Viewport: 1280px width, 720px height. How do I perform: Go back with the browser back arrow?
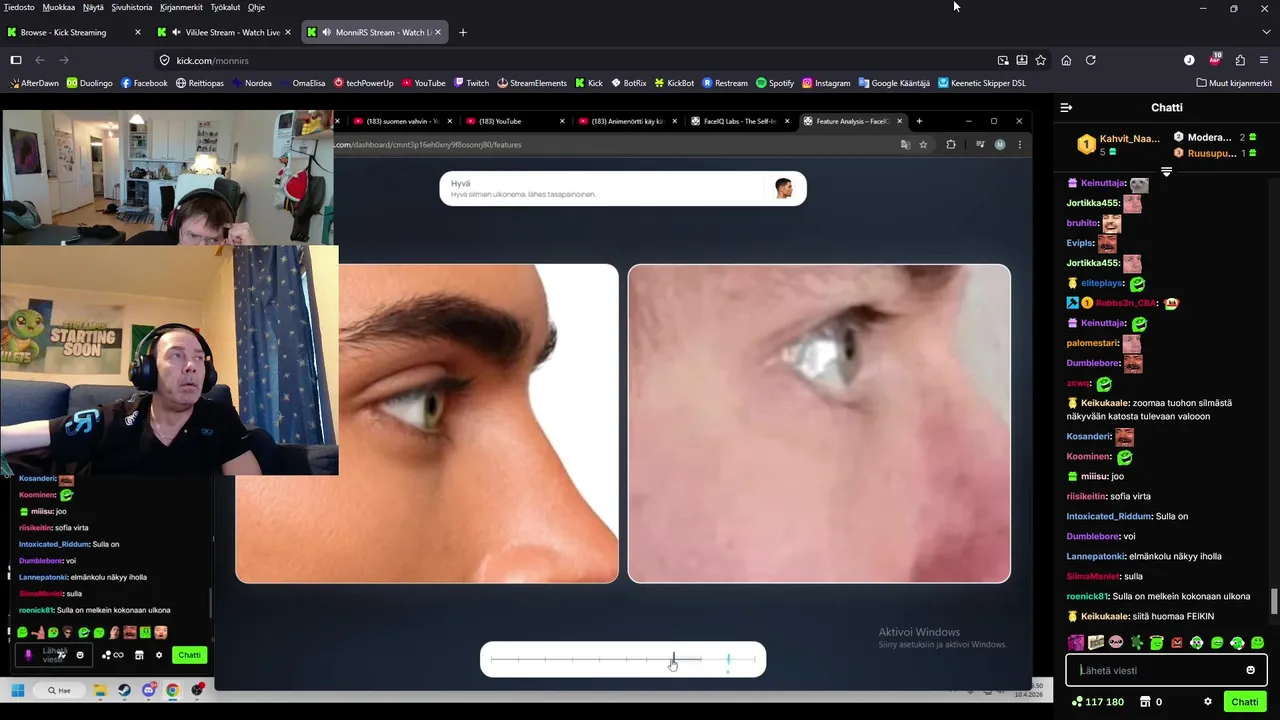40,60
